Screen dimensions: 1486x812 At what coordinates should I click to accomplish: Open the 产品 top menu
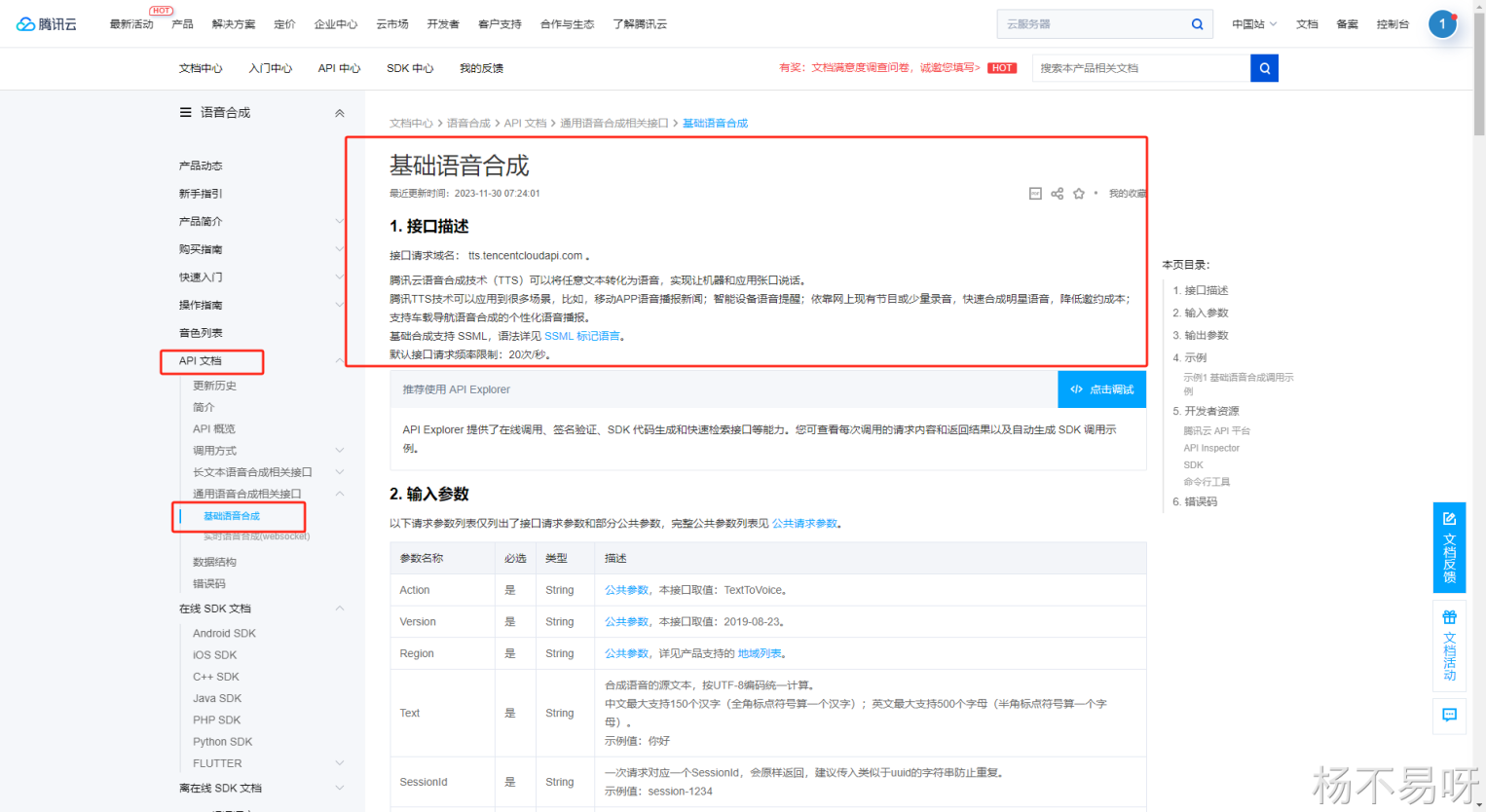click(x=182, y=24)
